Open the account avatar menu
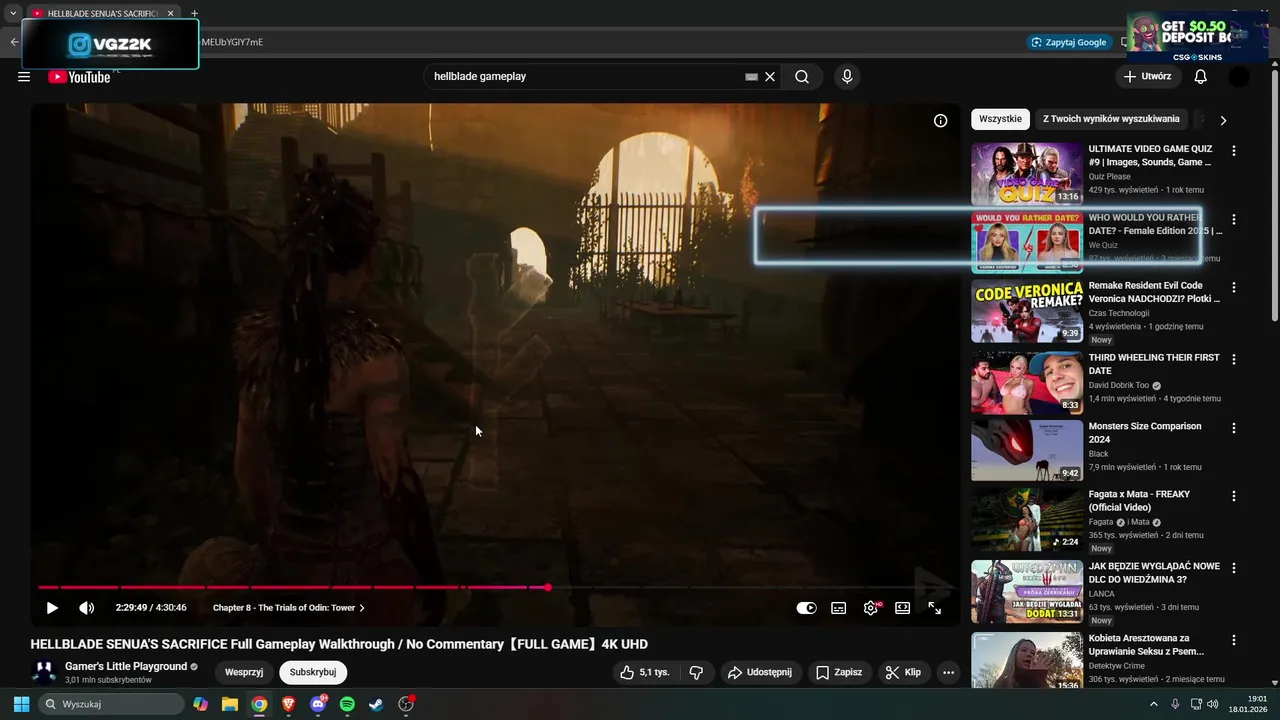Image resolution: width=1280 pixels, height=720 pixels. coord(1239,77)
